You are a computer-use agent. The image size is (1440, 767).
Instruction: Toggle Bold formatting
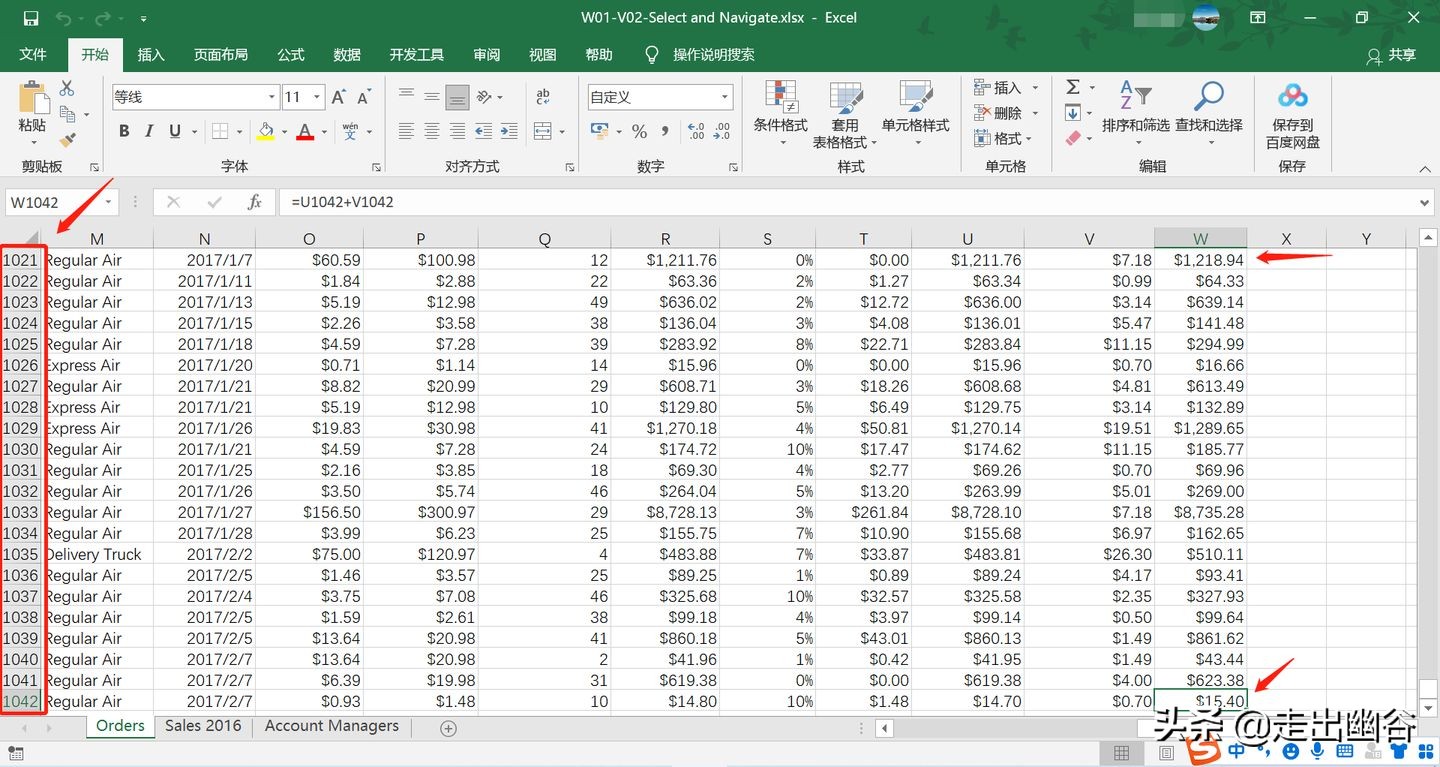[124, 131]
